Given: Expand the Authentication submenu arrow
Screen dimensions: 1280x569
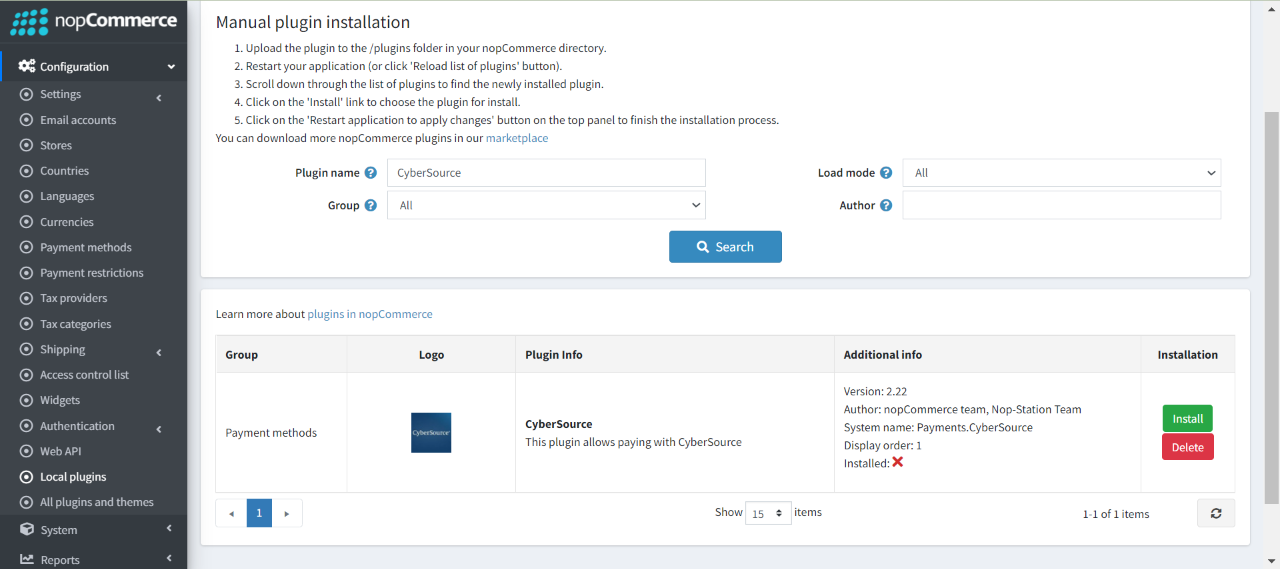Looking at the screenshot, I should click(160, 429).
